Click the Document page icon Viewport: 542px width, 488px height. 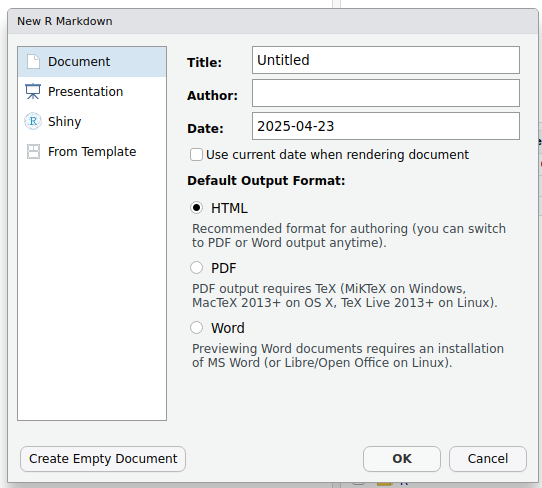click(33, 62)
